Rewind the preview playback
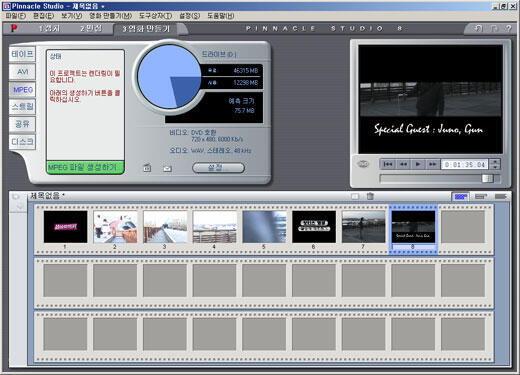Image resolution: width=520 pixels, height=375 pixels. (403, 164)
